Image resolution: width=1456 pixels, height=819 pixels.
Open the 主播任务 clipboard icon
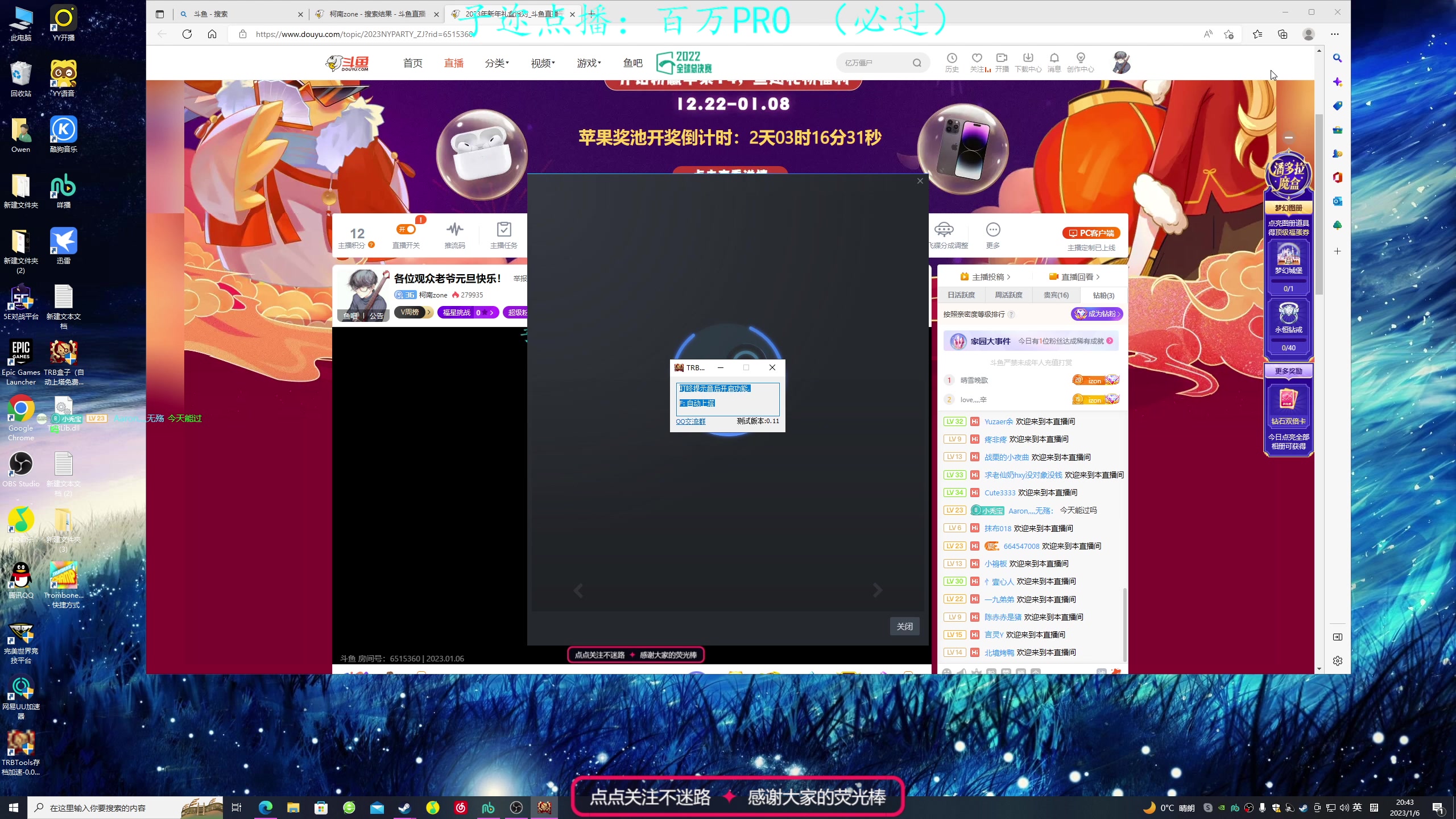pos(503,235)
